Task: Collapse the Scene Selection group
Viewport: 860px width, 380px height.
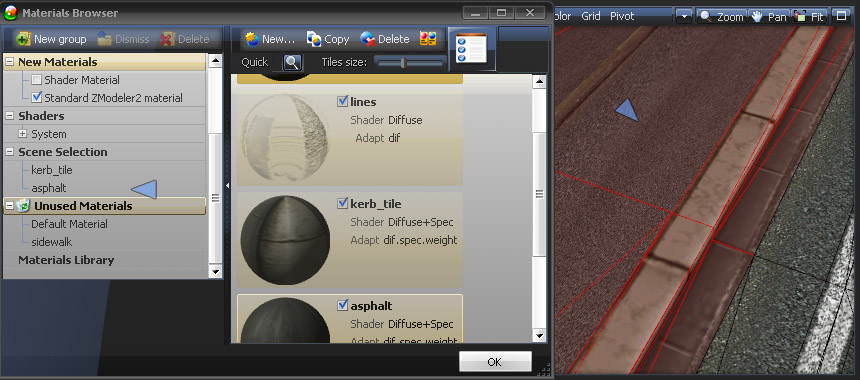Action: pos(9,152)
